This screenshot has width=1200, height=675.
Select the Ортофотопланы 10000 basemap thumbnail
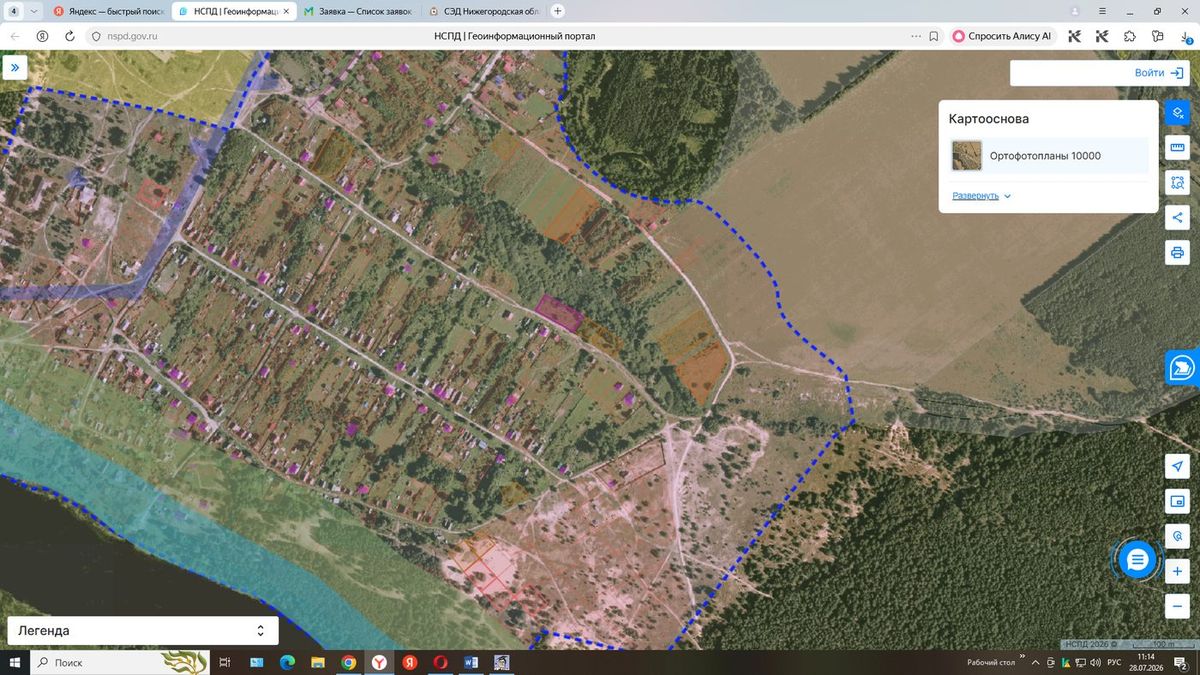967,156
